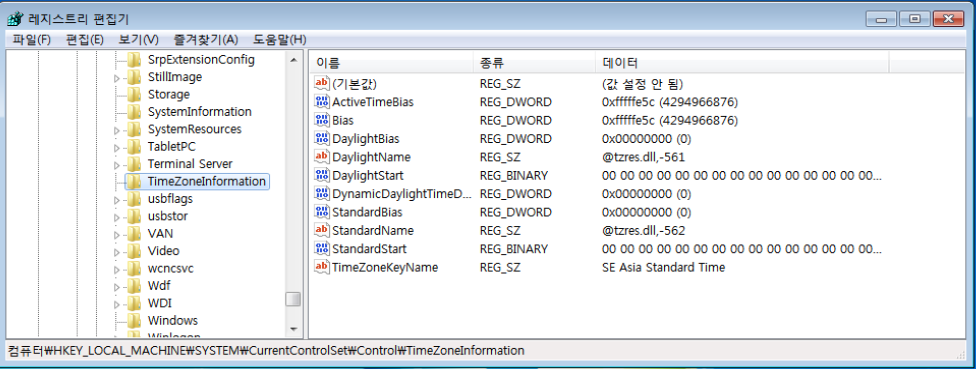Open the 즐겨찾기(A) menu

[206, 39]
